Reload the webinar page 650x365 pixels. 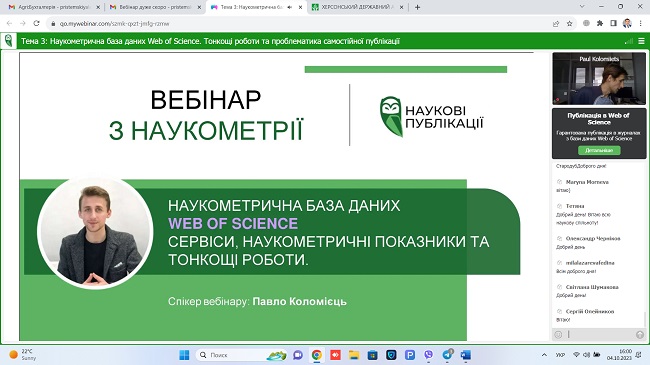click(36, 24)
